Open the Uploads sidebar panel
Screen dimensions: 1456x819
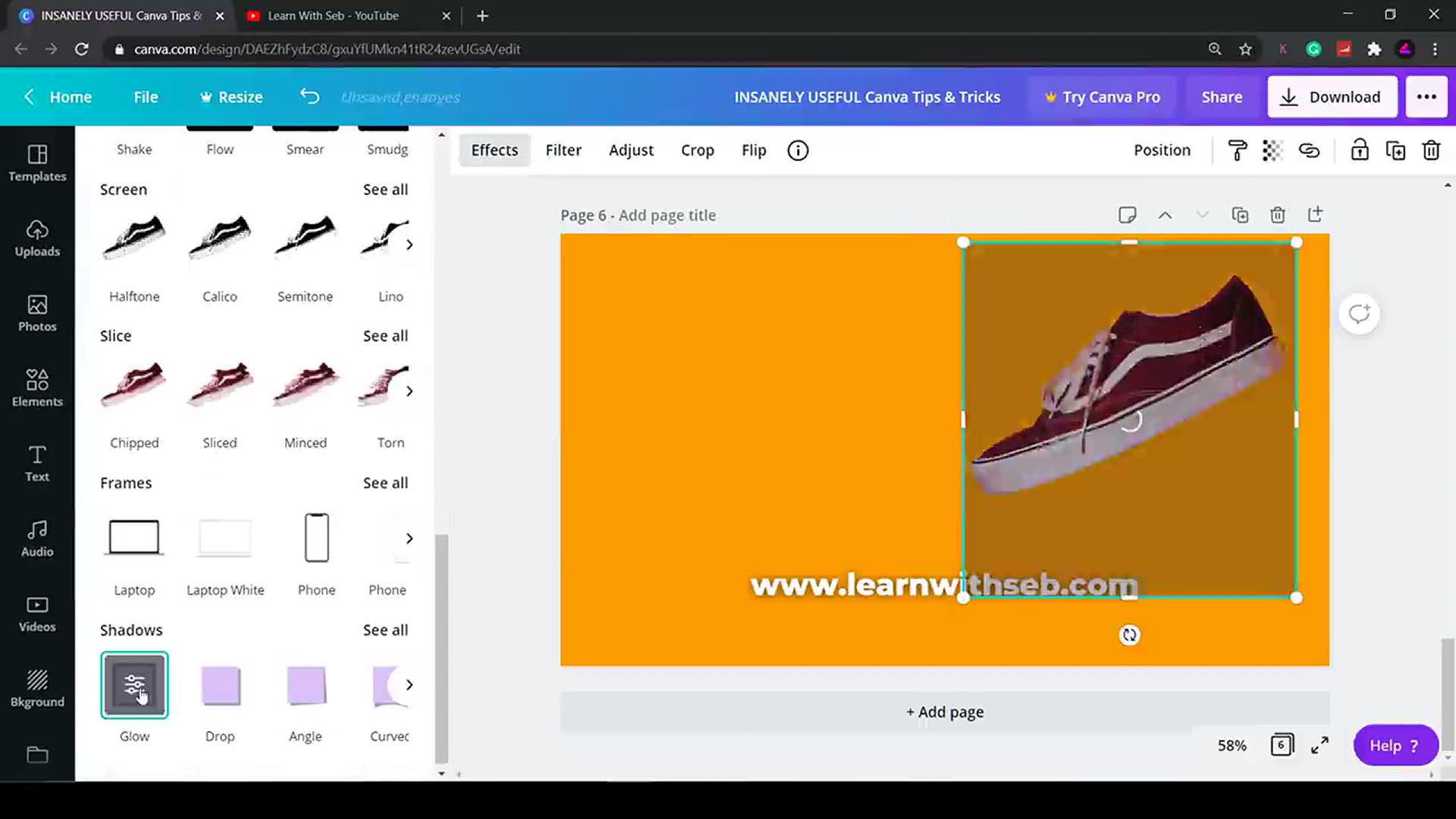point(37,238)
